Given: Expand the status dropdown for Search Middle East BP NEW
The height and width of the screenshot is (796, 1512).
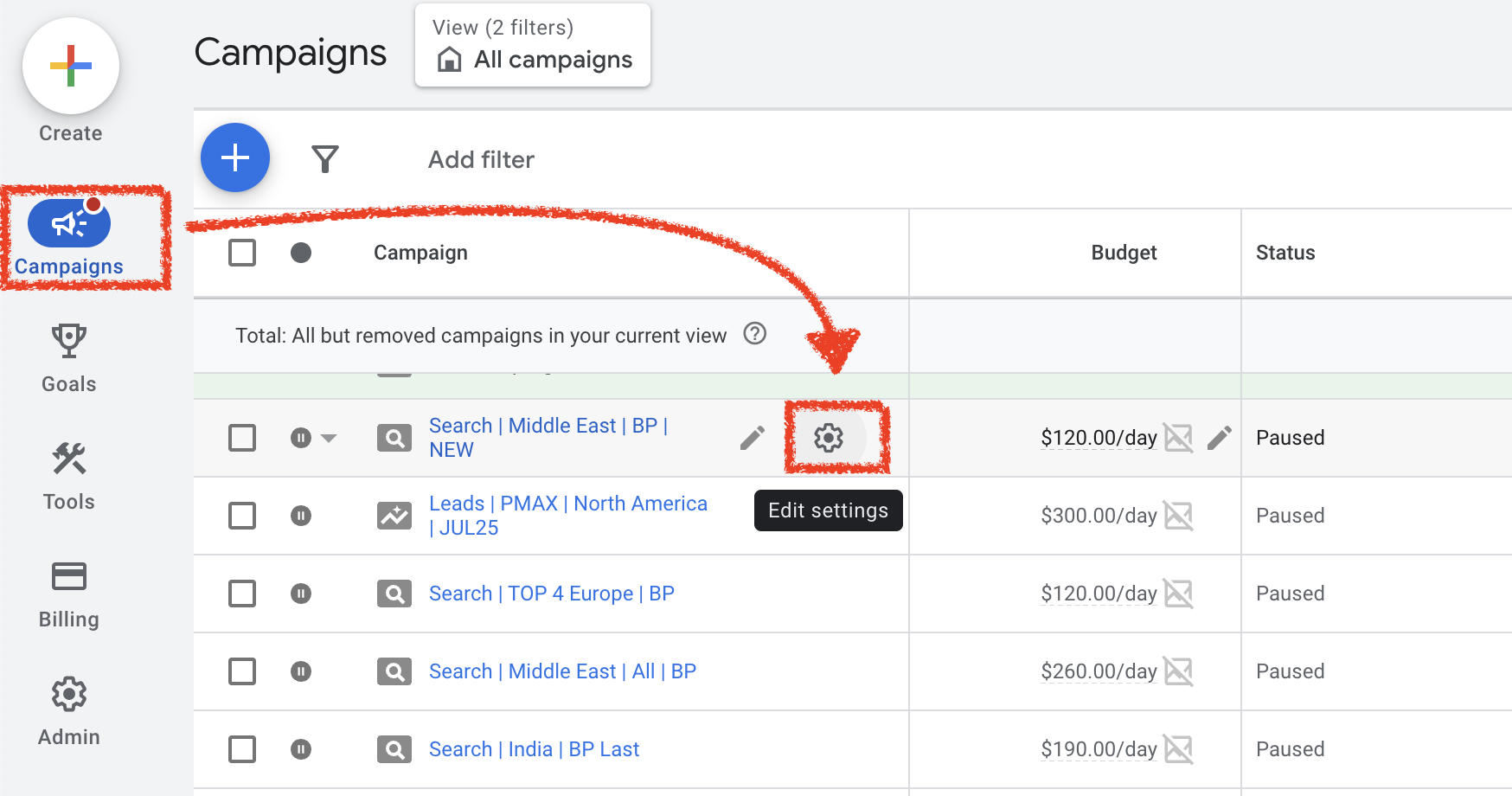Looking at the screenshot, I should coord(329,438).
